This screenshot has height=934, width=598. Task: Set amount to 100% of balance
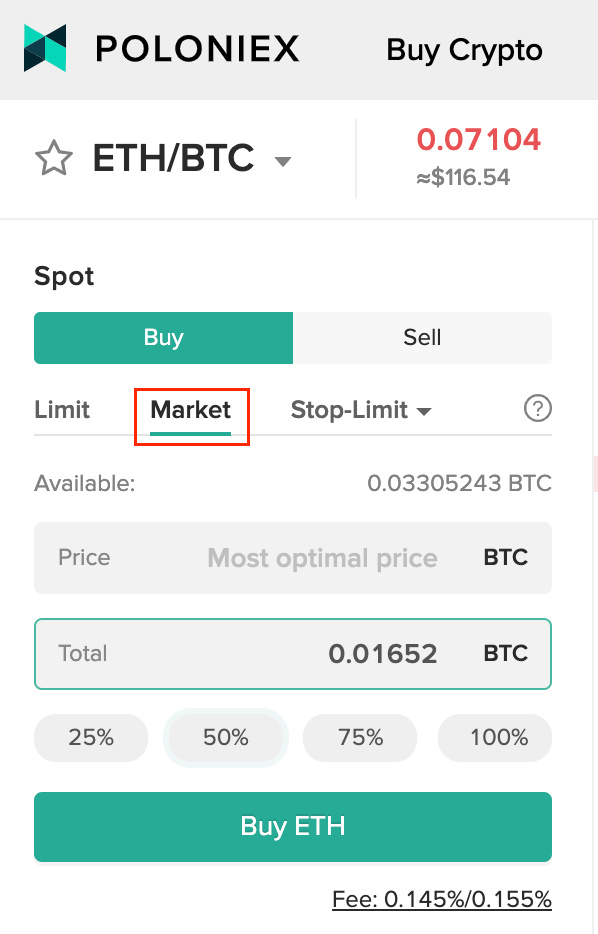pos(495,737)
